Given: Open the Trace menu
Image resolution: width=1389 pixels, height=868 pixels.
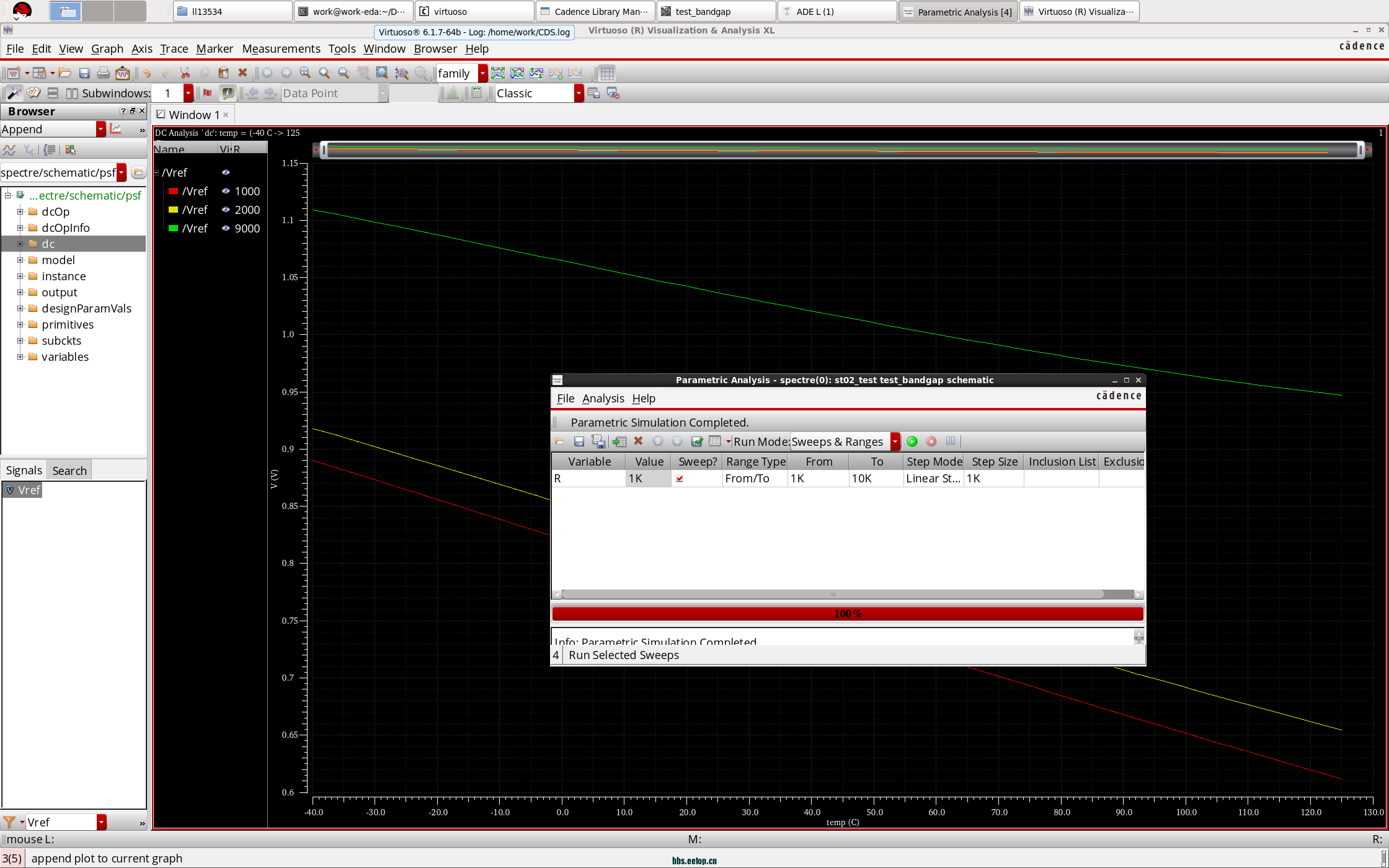Looking at the screenshot, I should pyautogui.click(x=174, y=48).
